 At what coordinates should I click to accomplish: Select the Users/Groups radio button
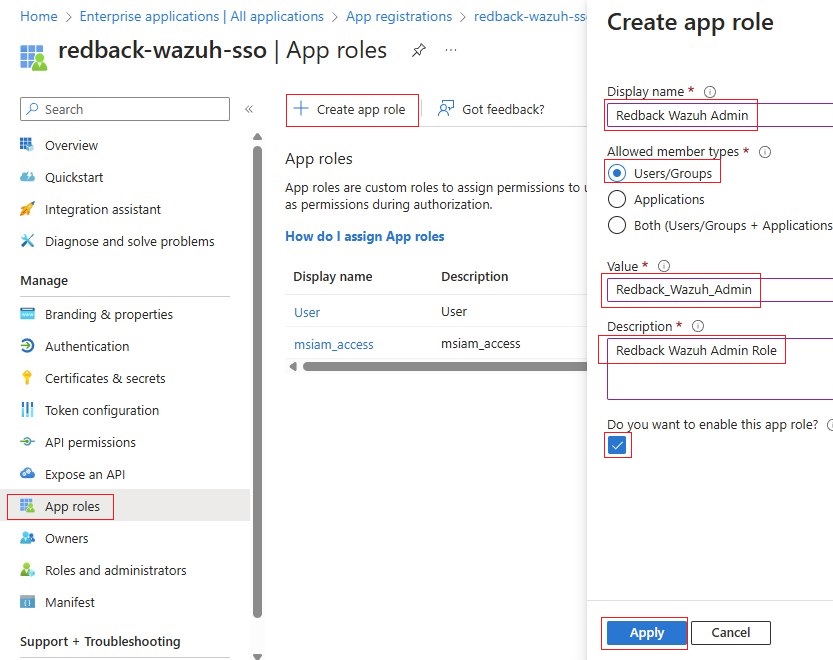[x=617, y=173]
